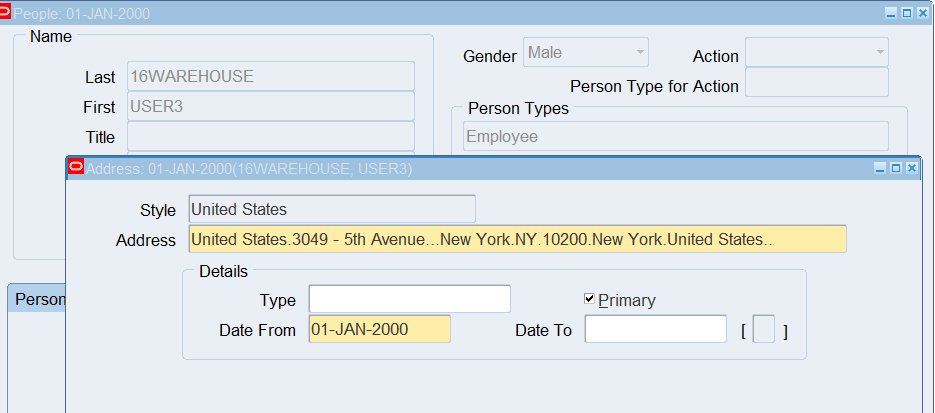Viewport: 935px width, 413px height.
Task: Select the address Style field
Action: (x=331, y=209)
